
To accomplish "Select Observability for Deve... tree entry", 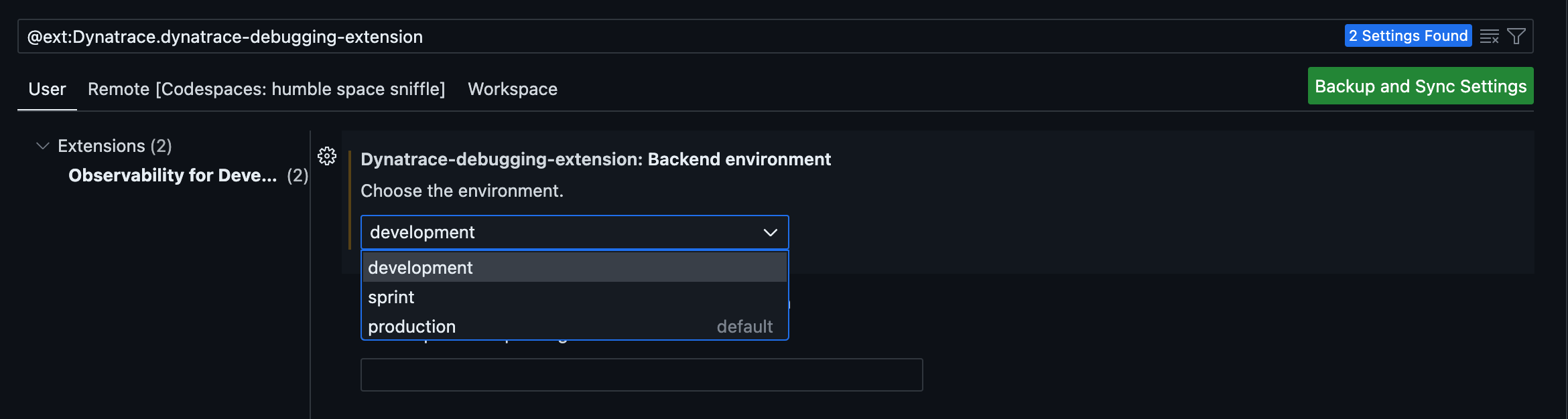I will (x=172, y=175).
